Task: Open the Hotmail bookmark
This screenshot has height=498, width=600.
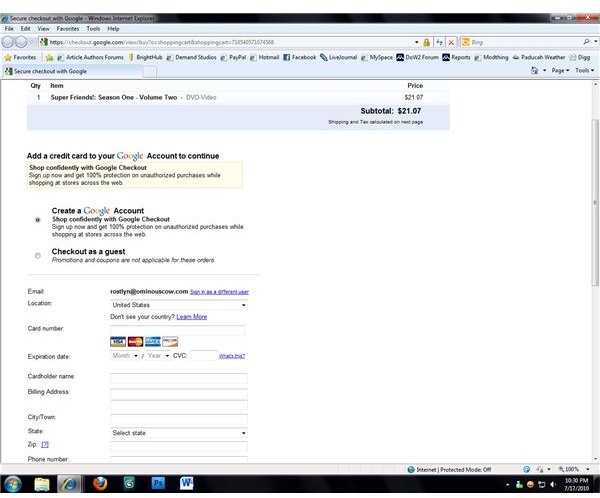Action: coord(264,57)
